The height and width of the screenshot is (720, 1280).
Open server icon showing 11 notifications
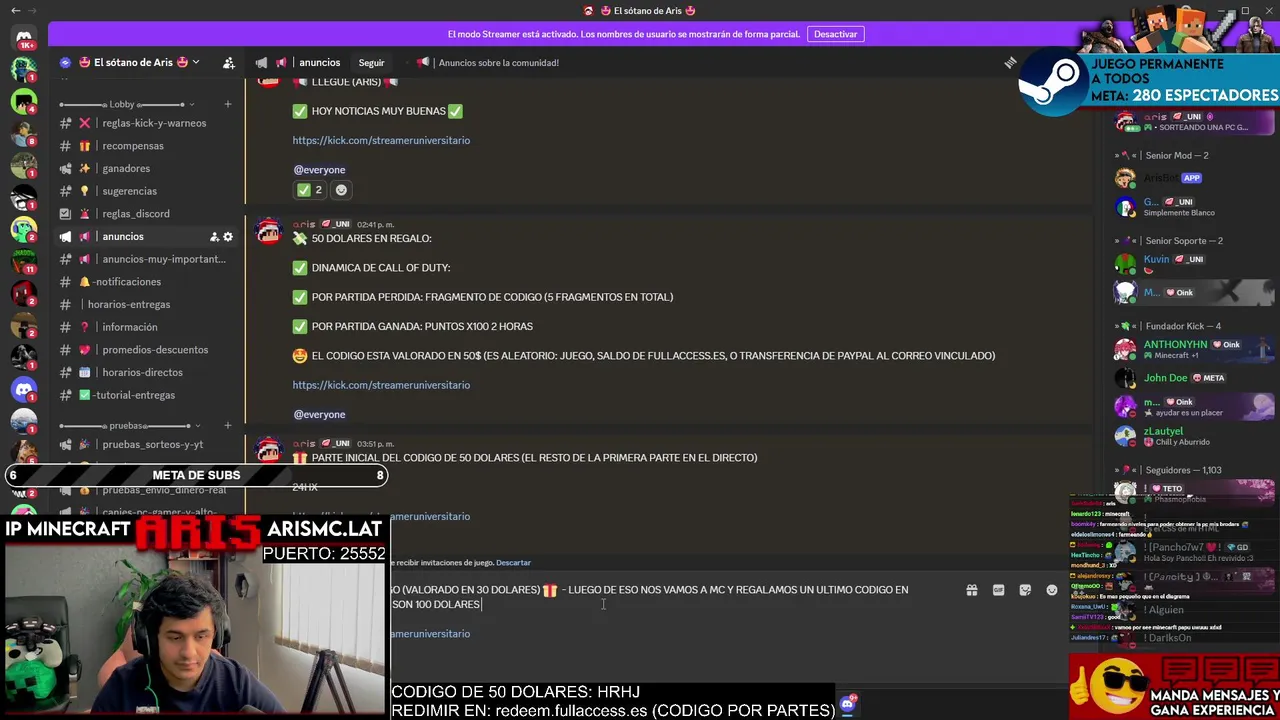[x=24, y=261]
